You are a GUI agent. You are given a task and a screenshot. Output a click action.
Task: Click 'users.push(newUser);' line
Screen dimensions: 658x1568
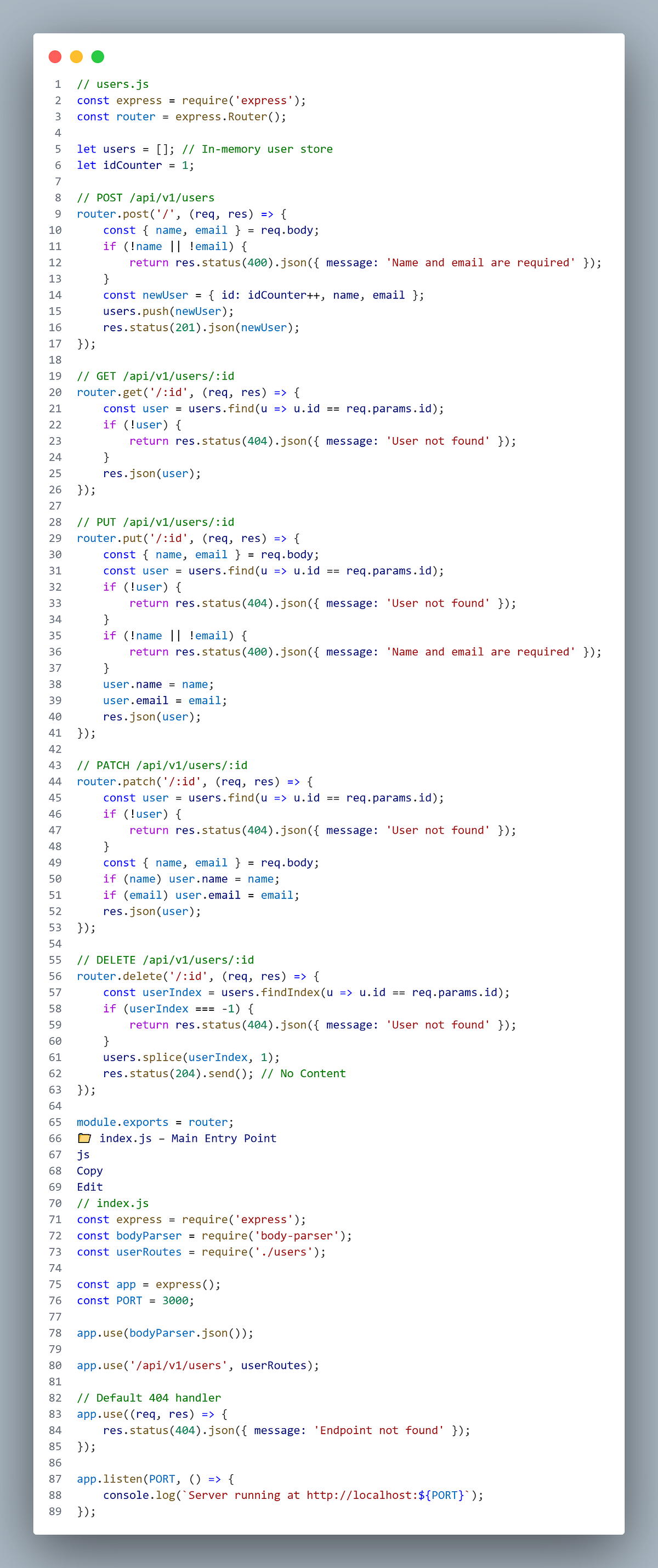click(168, 311)
